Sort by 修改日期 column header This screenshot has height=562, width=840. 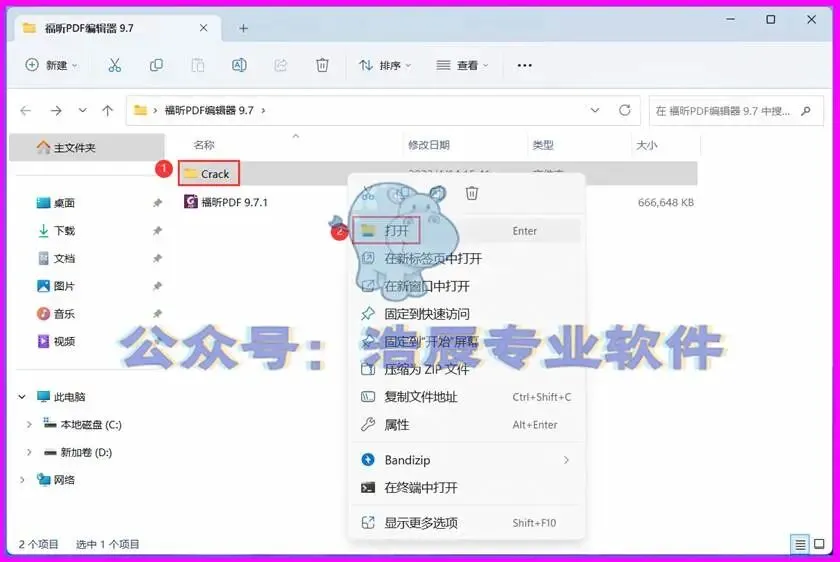(x=429, y=145)
